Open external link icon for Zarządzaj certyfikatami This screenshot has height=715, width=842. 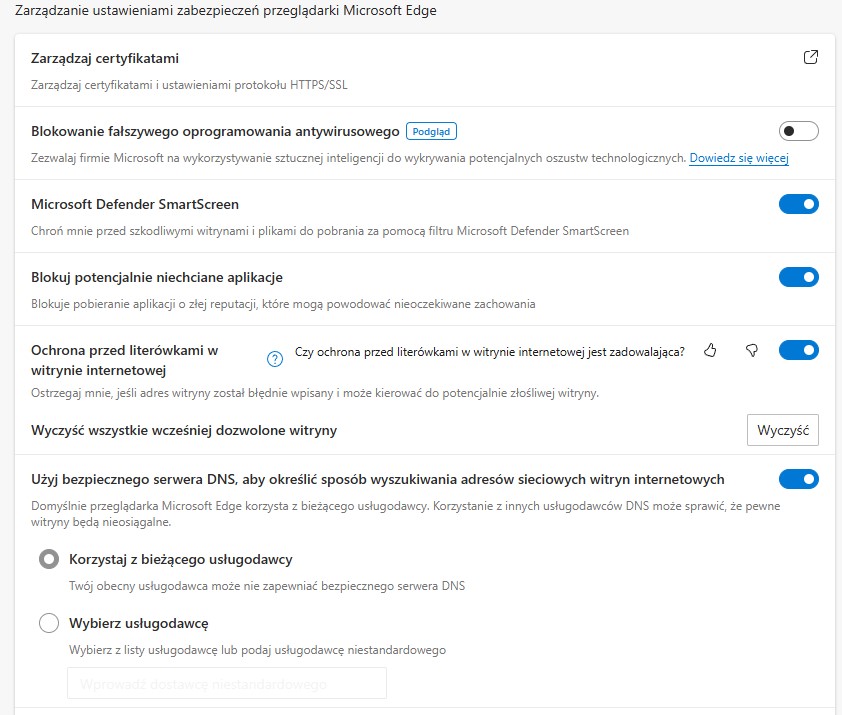coord(811,58)
